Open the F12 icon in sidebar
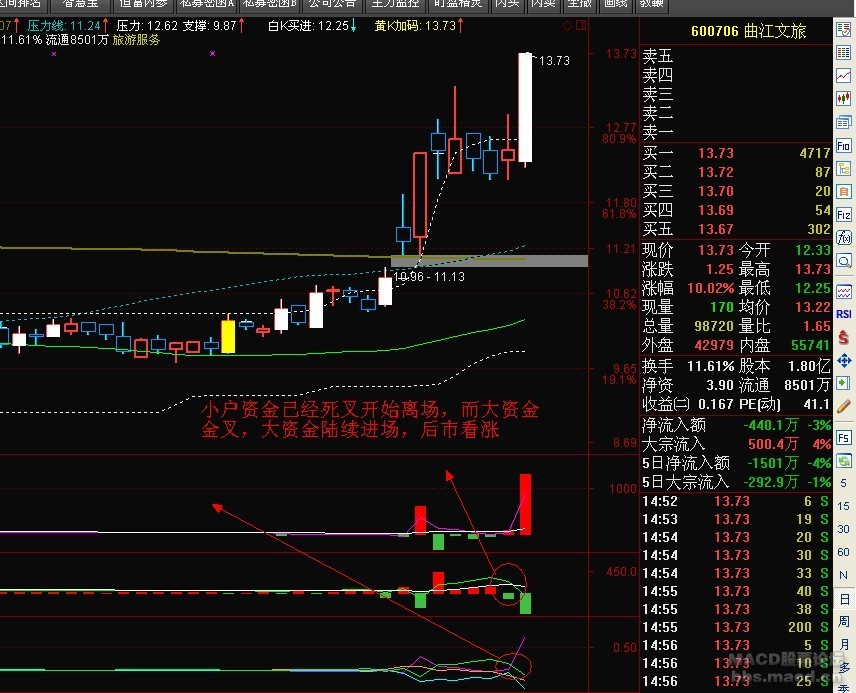The image size is (856, 693). [x=844, y=215]
